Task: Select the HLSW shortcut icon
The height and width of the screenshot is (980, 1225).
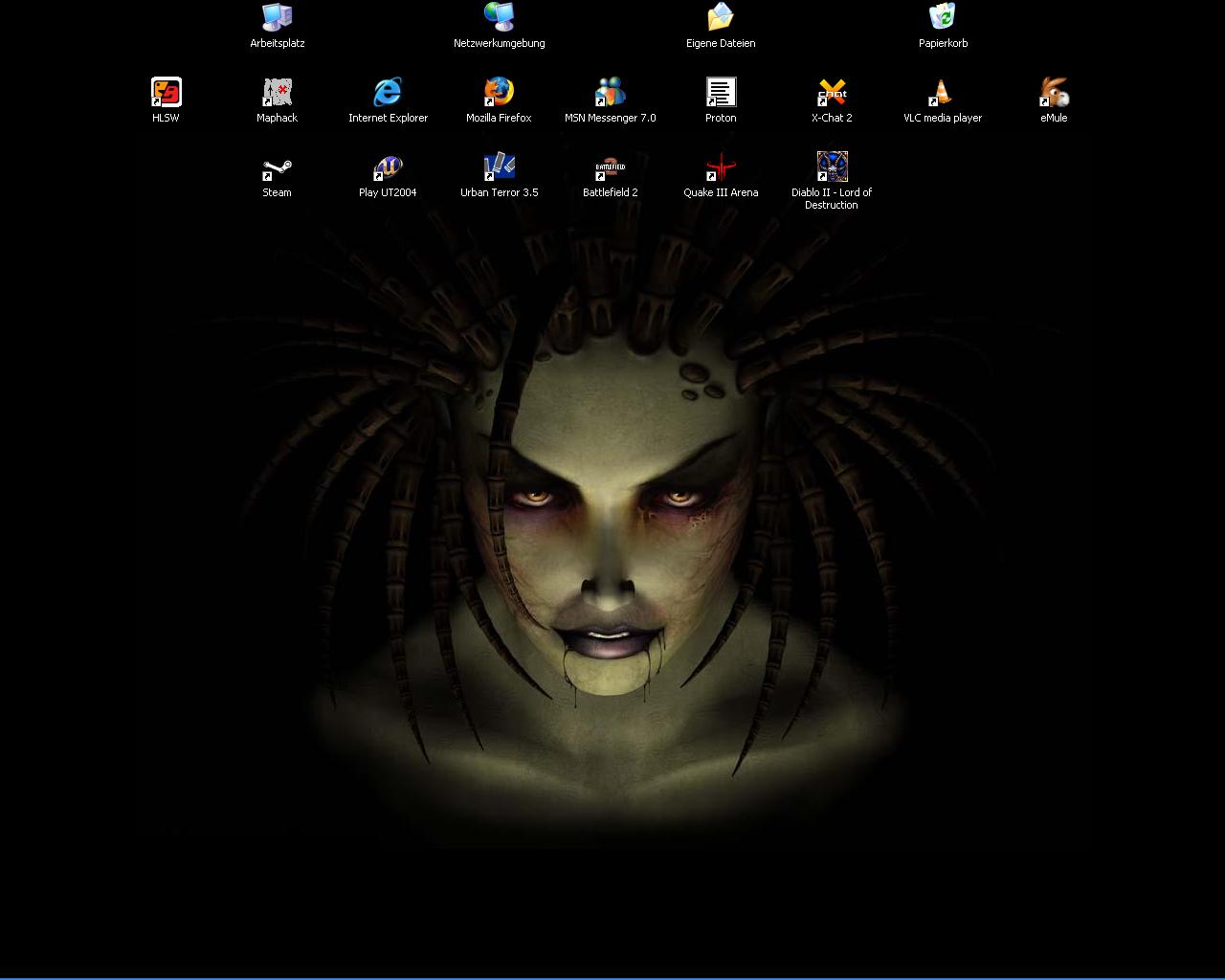Action: [166, 92]
